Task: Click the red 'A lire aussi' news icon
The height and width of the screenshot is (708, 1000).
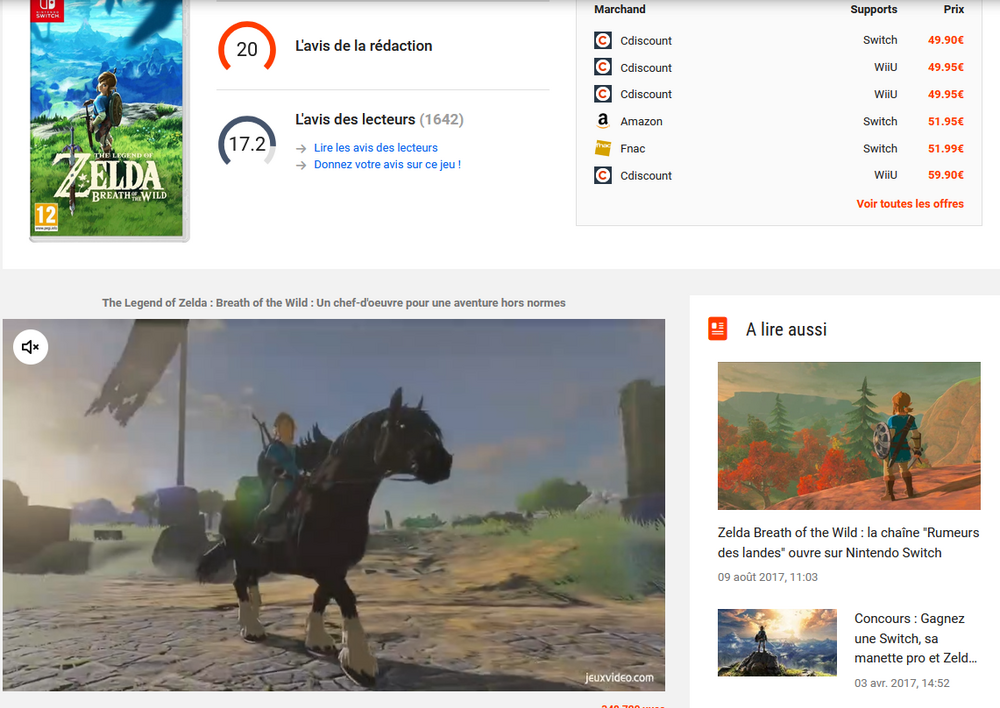Action: pyautogui.click(x=717, y=329)
